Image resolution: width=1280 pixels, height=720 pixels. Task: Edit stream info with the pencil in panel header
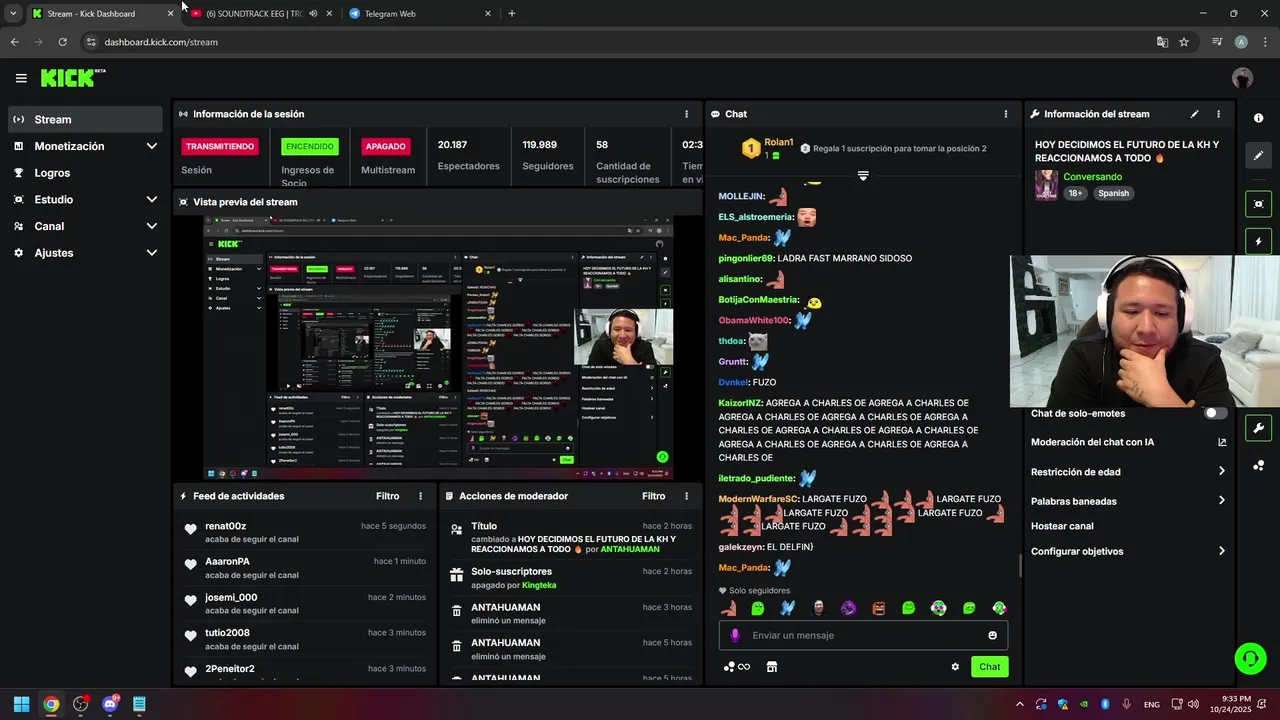click(1194, 114)
